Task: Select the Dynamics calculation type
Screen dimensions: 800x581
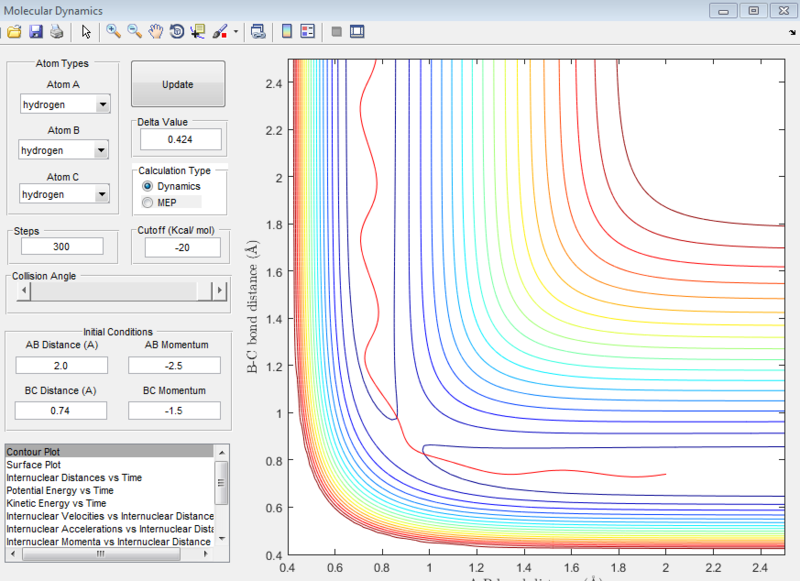Action: coord(148,186)
